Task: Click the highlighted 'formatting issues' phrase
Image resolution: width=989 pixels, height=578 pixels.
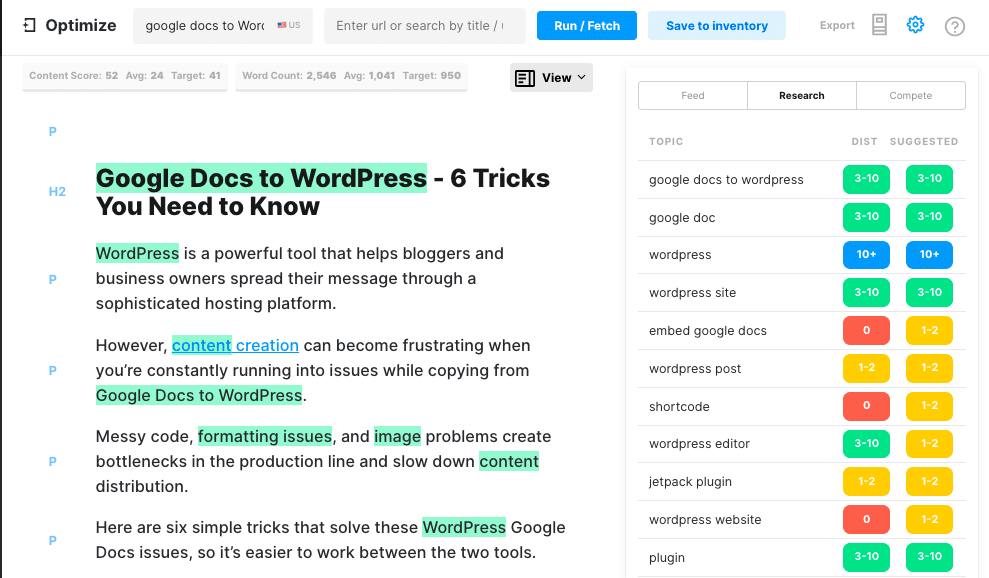Action: tap(265, 436)
